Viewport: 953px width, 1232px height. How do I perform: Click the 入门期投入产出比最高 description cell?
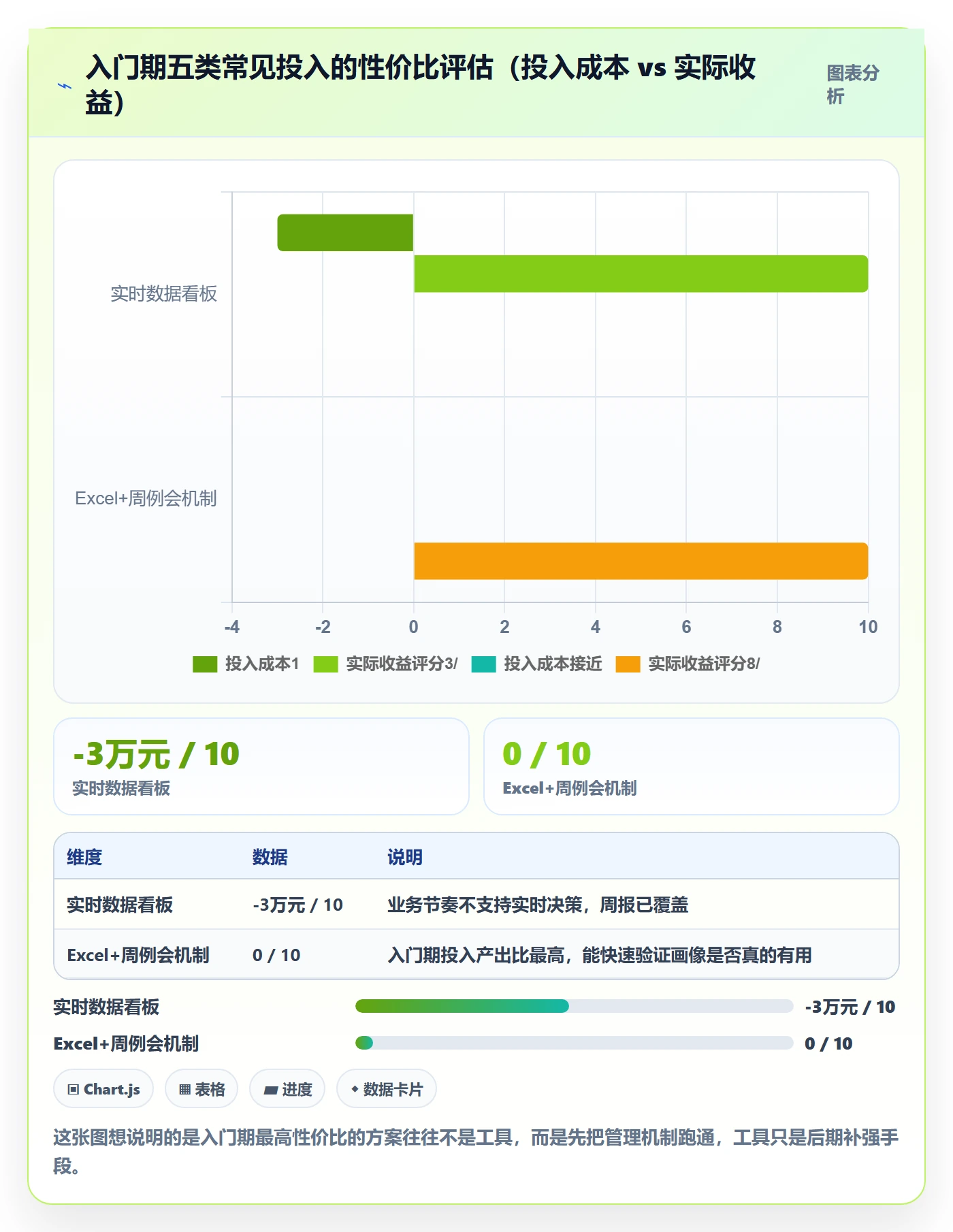click(600, 955)
